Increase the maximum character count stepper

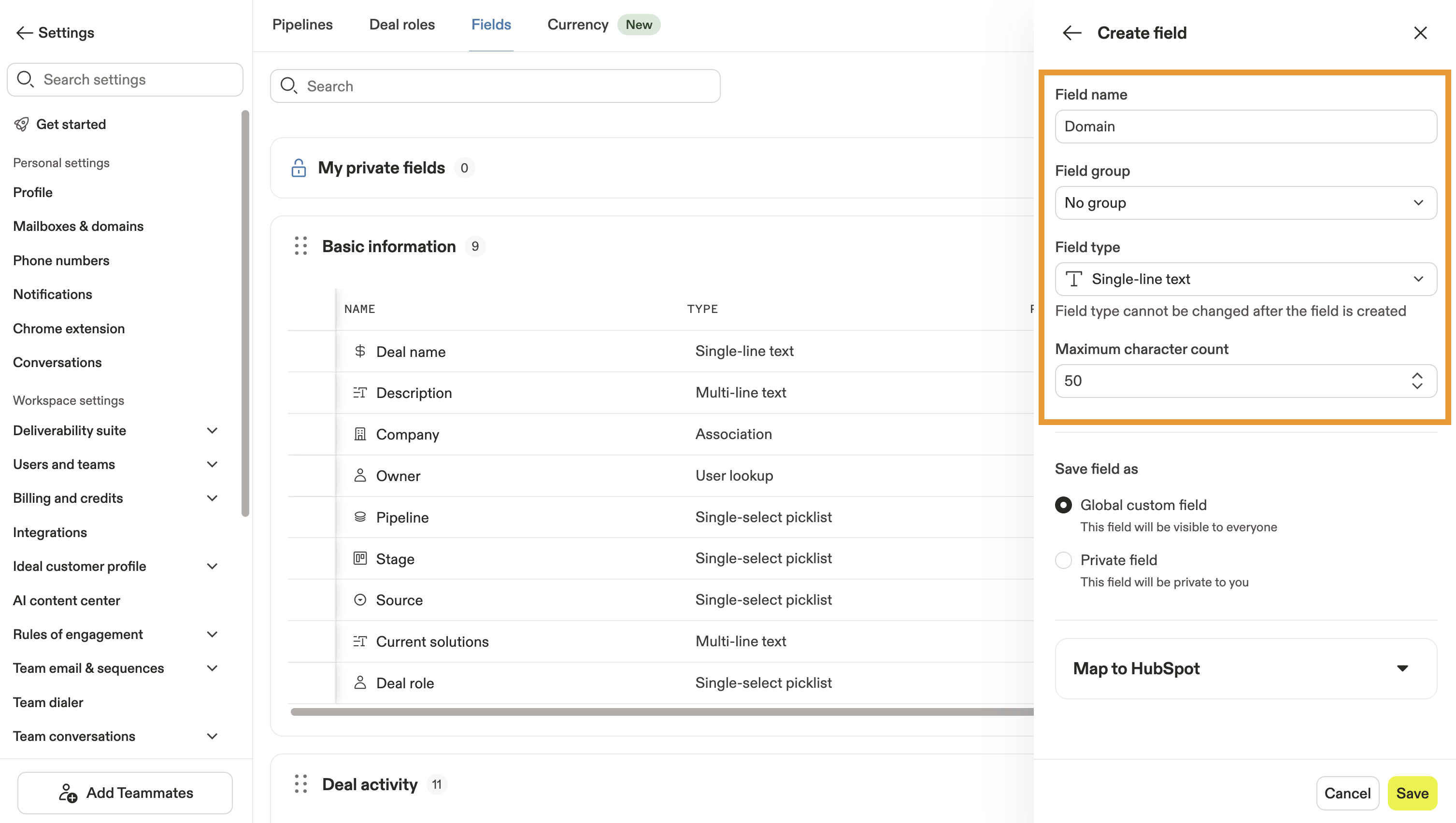[1417, 375]
